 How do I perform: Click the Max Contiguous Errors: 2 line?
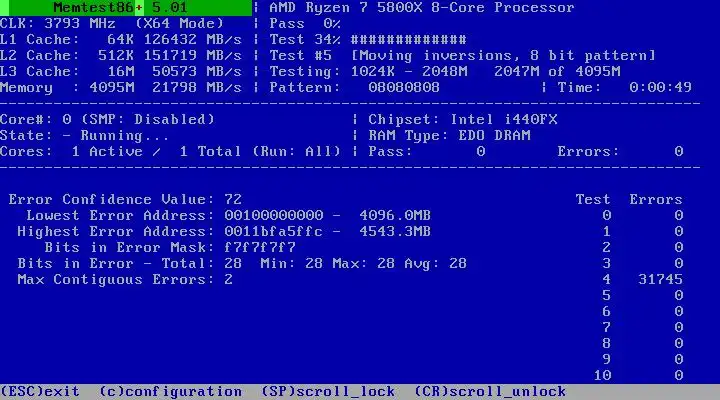[x=125, y=280]
